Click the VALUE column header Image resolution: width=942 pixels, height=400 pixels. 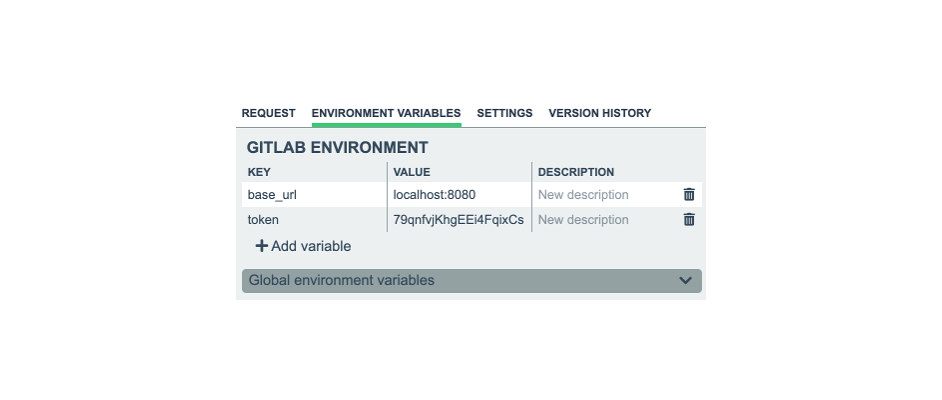coord(412,172)
